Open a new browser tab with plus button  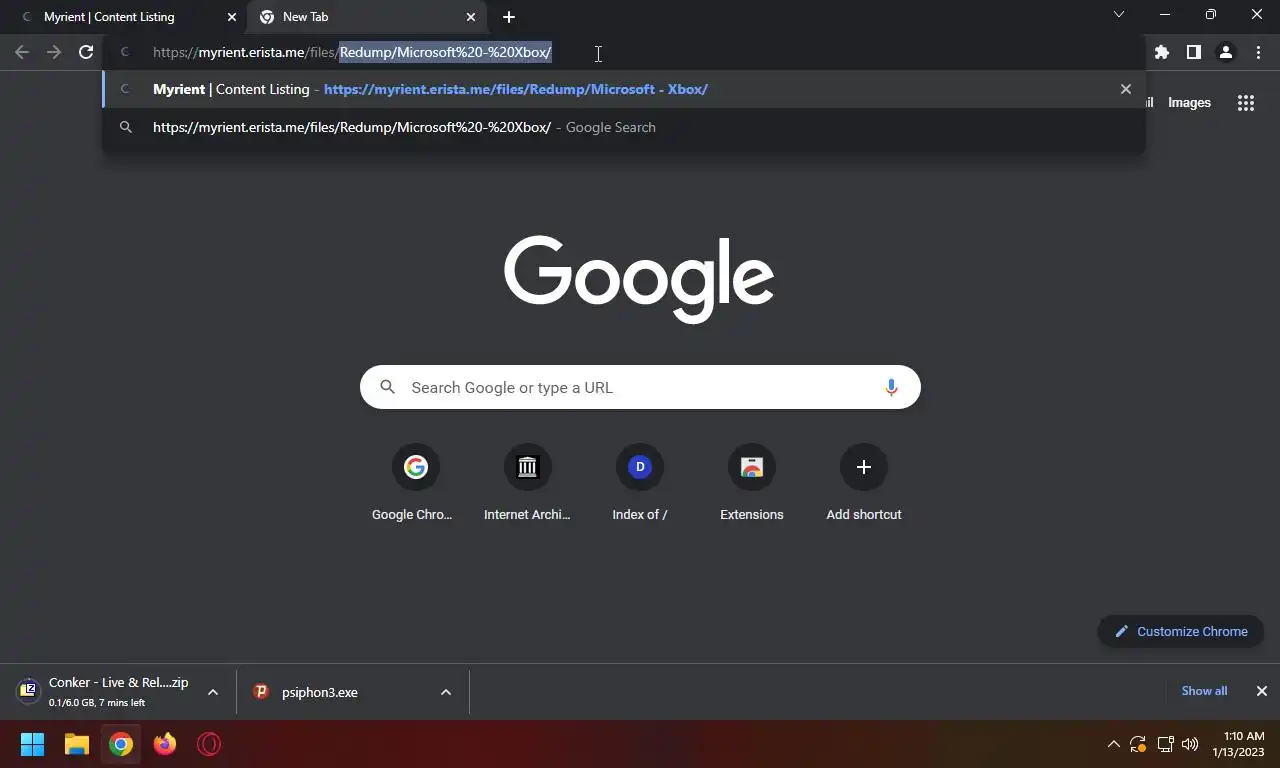509,17
